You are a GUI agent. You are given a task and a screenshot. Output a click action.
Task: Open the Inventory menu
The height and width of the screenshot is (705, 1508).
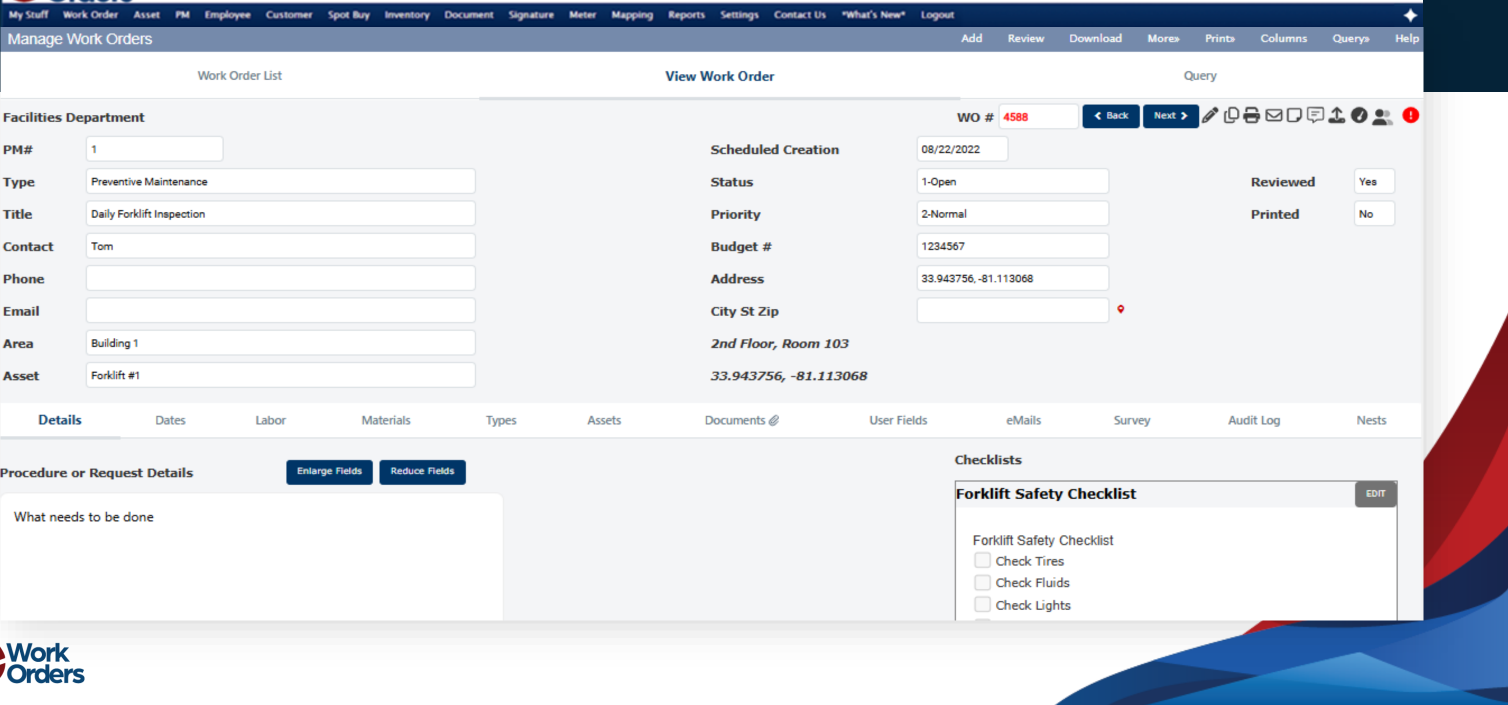(407, 15)
